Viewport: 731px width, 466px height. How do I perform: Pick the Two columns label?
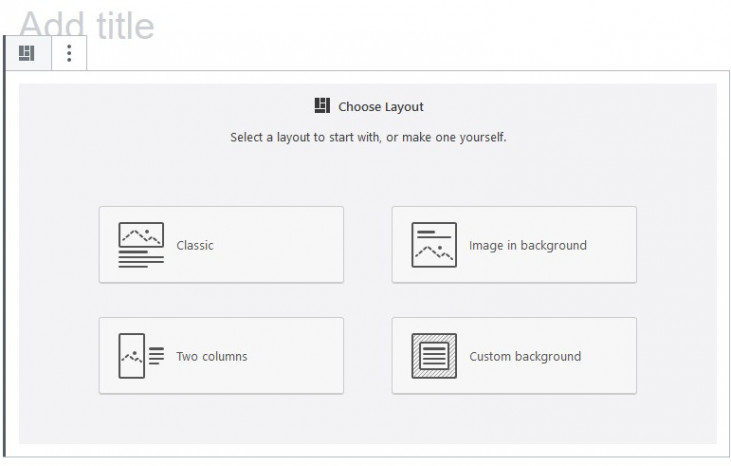click(x=212, y=356)
